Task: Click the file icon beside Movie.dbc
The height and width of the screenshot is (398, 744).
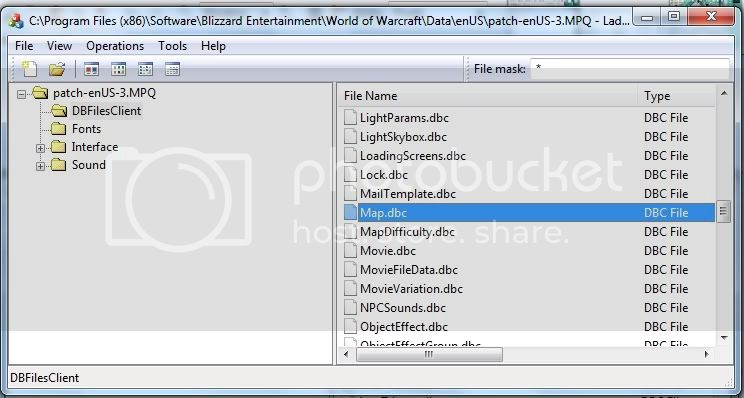Action: pos(350,250)
